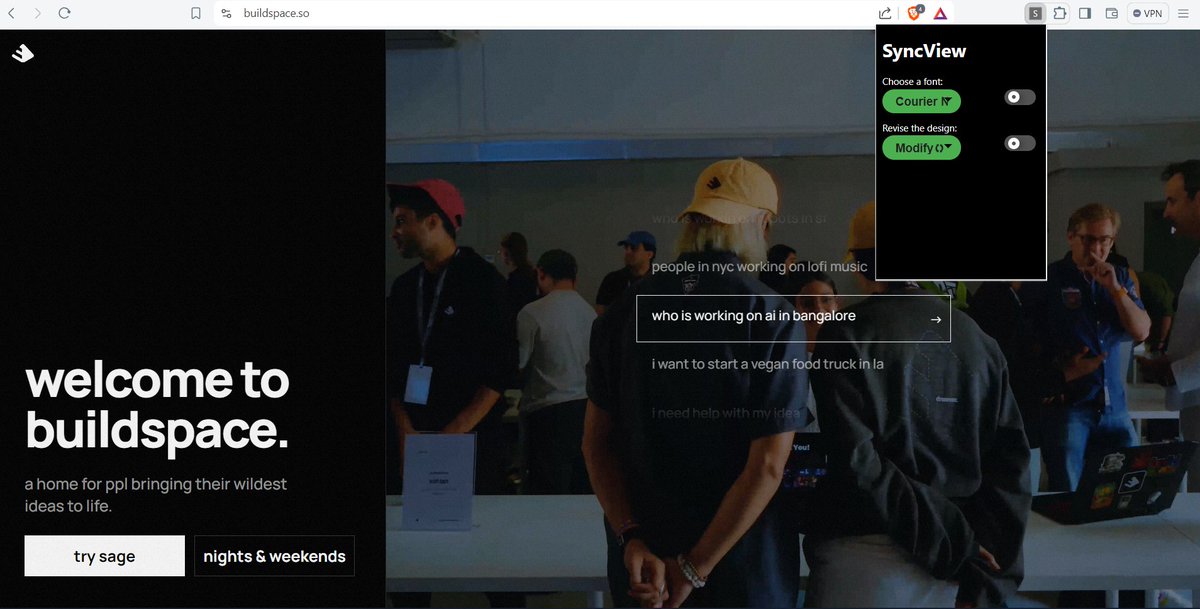This screenshot has width=1200, height=609.
Task: Click the 'welcome to buildspace.' heading
Action: pyautogui.click(x=157, y=405)
